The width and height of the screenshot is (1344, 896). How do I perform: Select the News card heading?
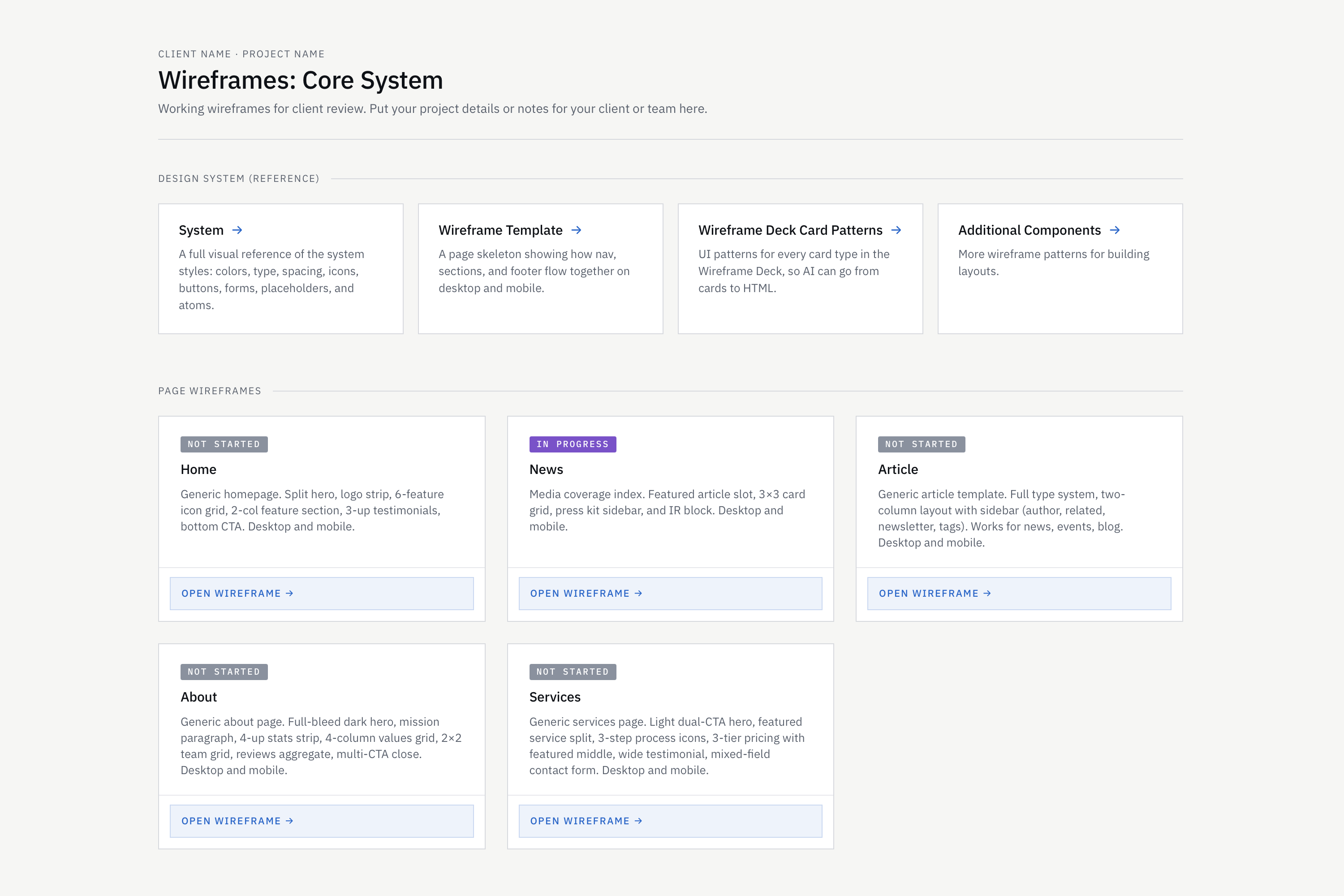(x=546, y=470)
